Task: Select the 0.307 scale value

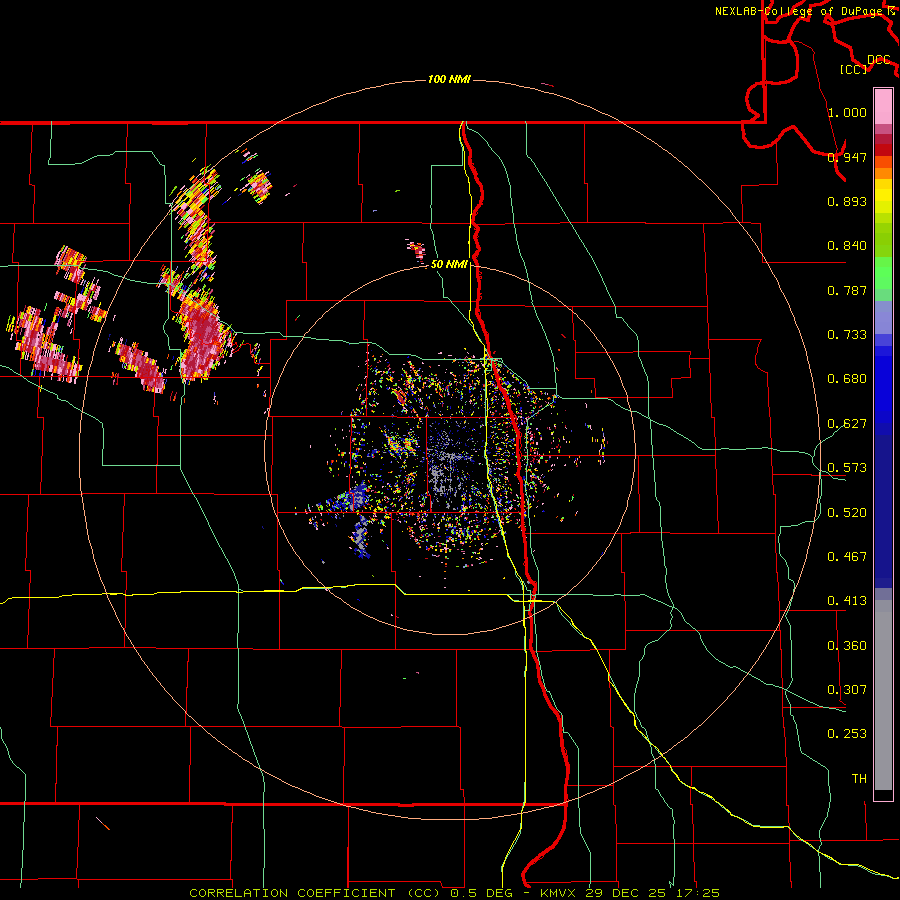Action: (847, 690)
